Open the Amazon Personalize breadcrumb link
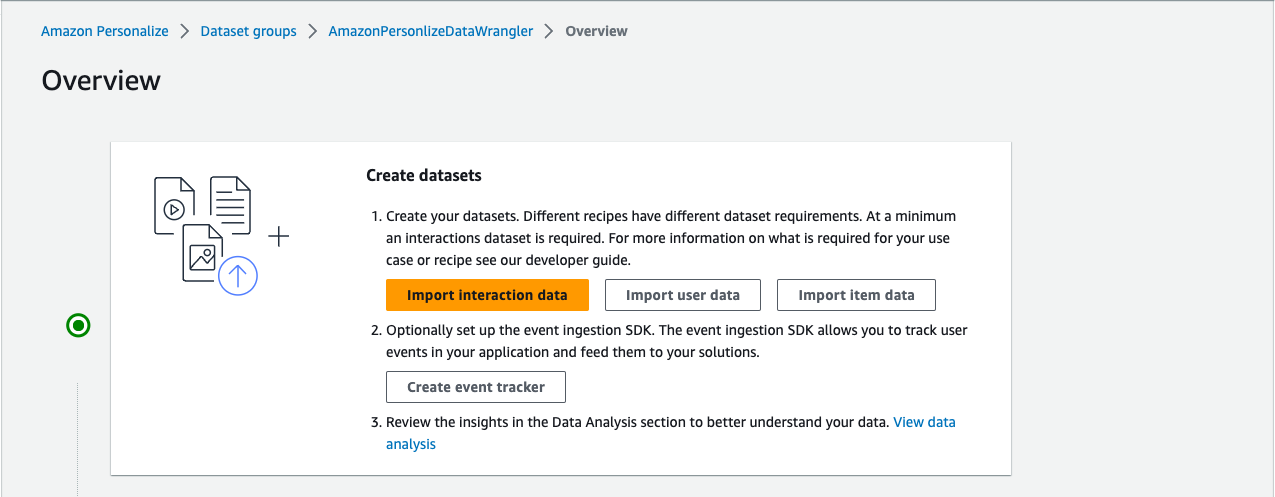 pos(105,31)
